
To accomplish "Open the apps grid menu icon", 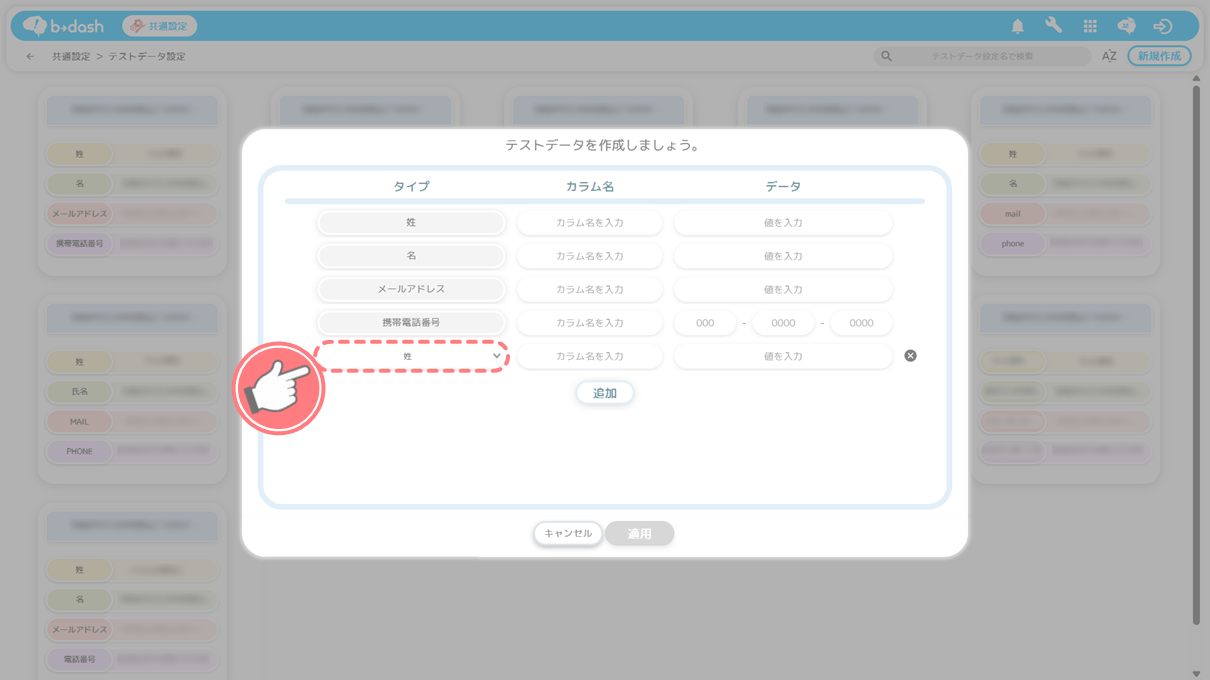I will (x=1090, y=27).
